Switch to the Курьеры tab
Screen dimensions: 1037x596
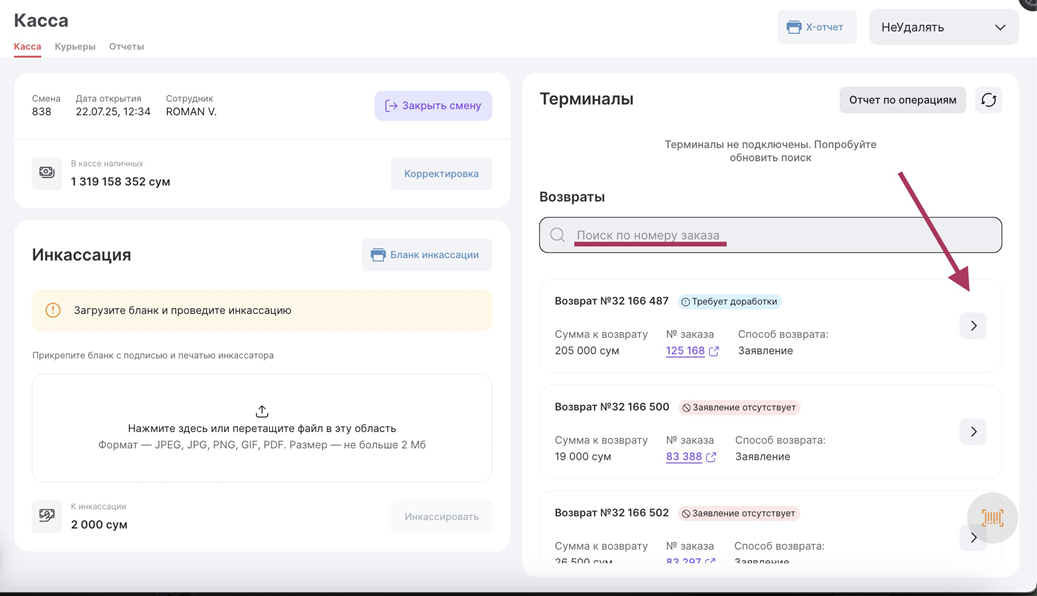point(75,46)
